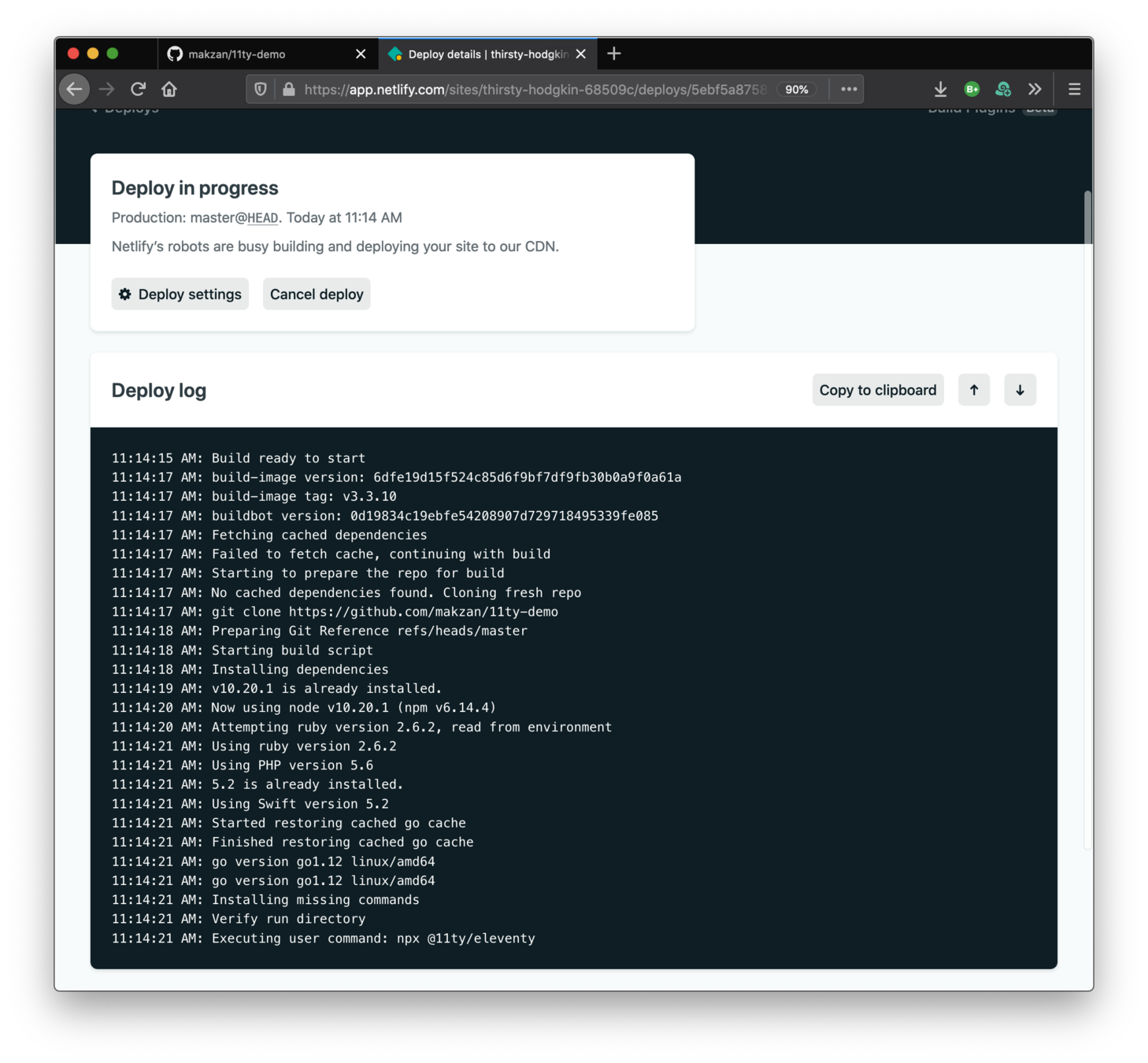Click the browser forward arrow

click(x=106, y=89)
